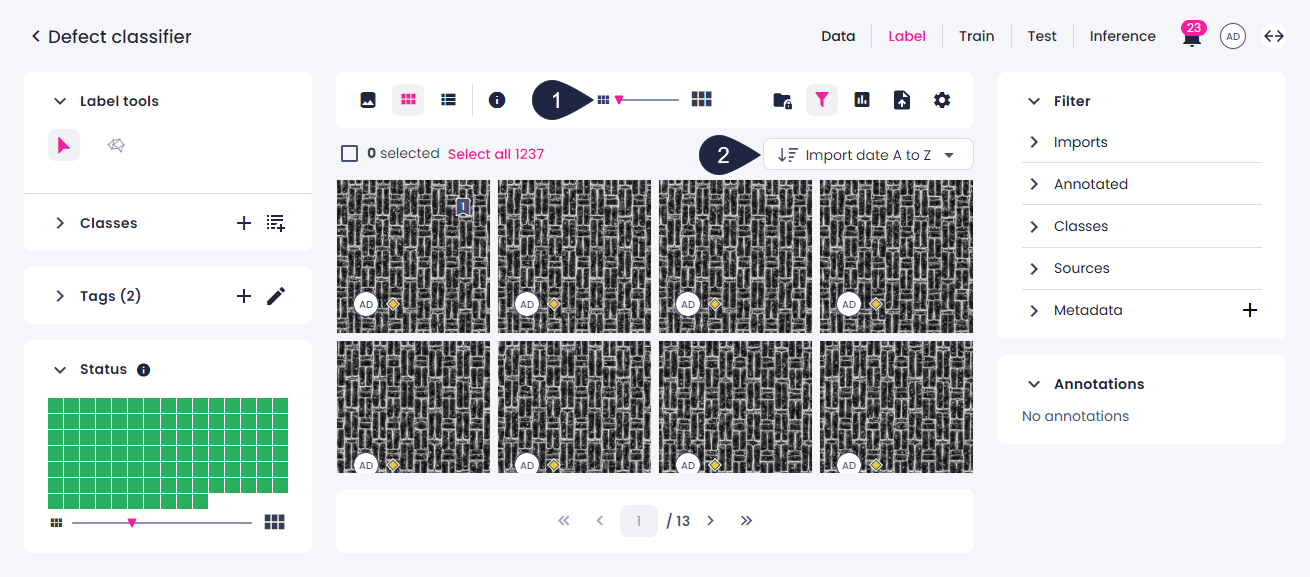The height and width of the screenshot is (577, 1310).
Task: Switch to grid thumbnail view
Action: 408,100
